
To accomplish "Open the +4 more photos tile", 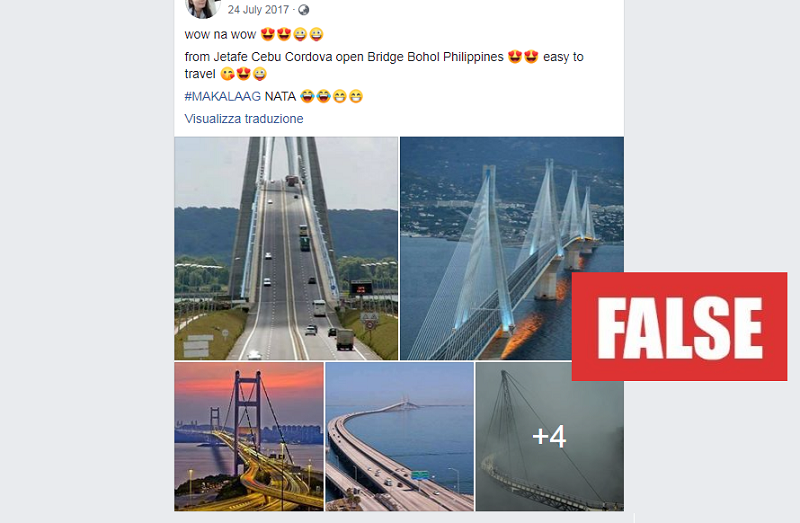I will tap(549, 437).
